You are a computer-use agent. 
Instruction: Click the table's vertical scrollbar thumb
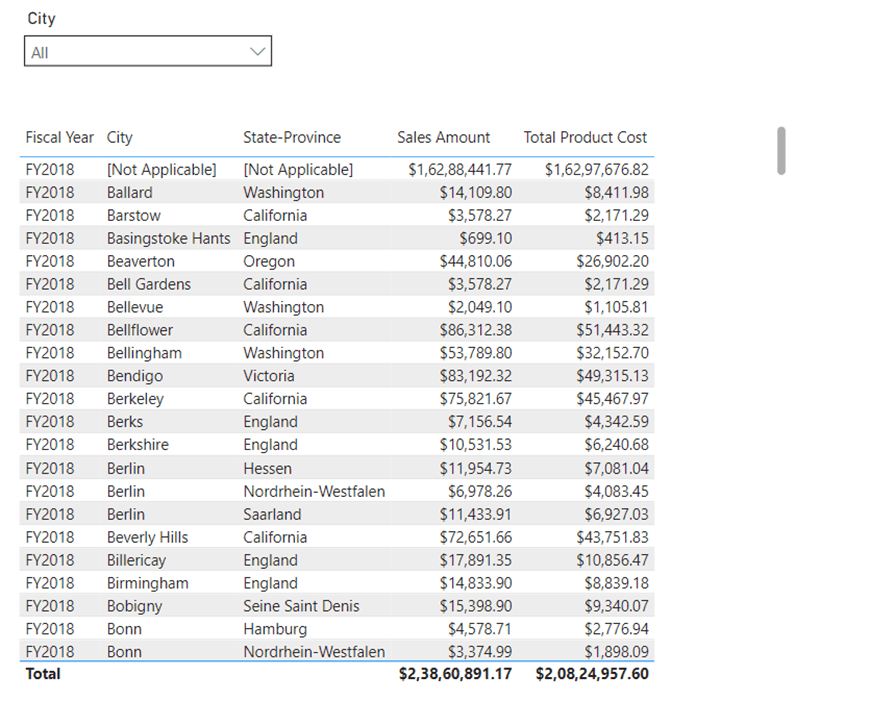point(781,150)
